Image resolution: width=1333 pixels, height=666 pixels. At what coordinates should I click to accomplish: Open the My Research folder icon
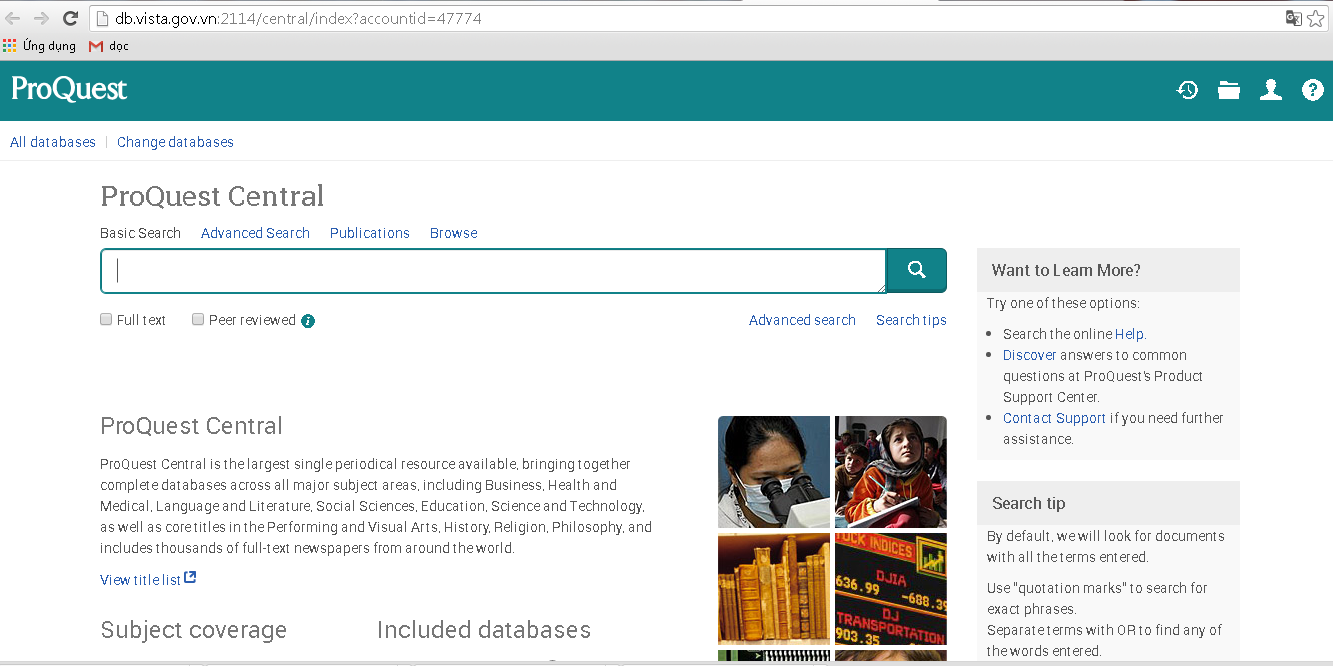coord(1229,90)
